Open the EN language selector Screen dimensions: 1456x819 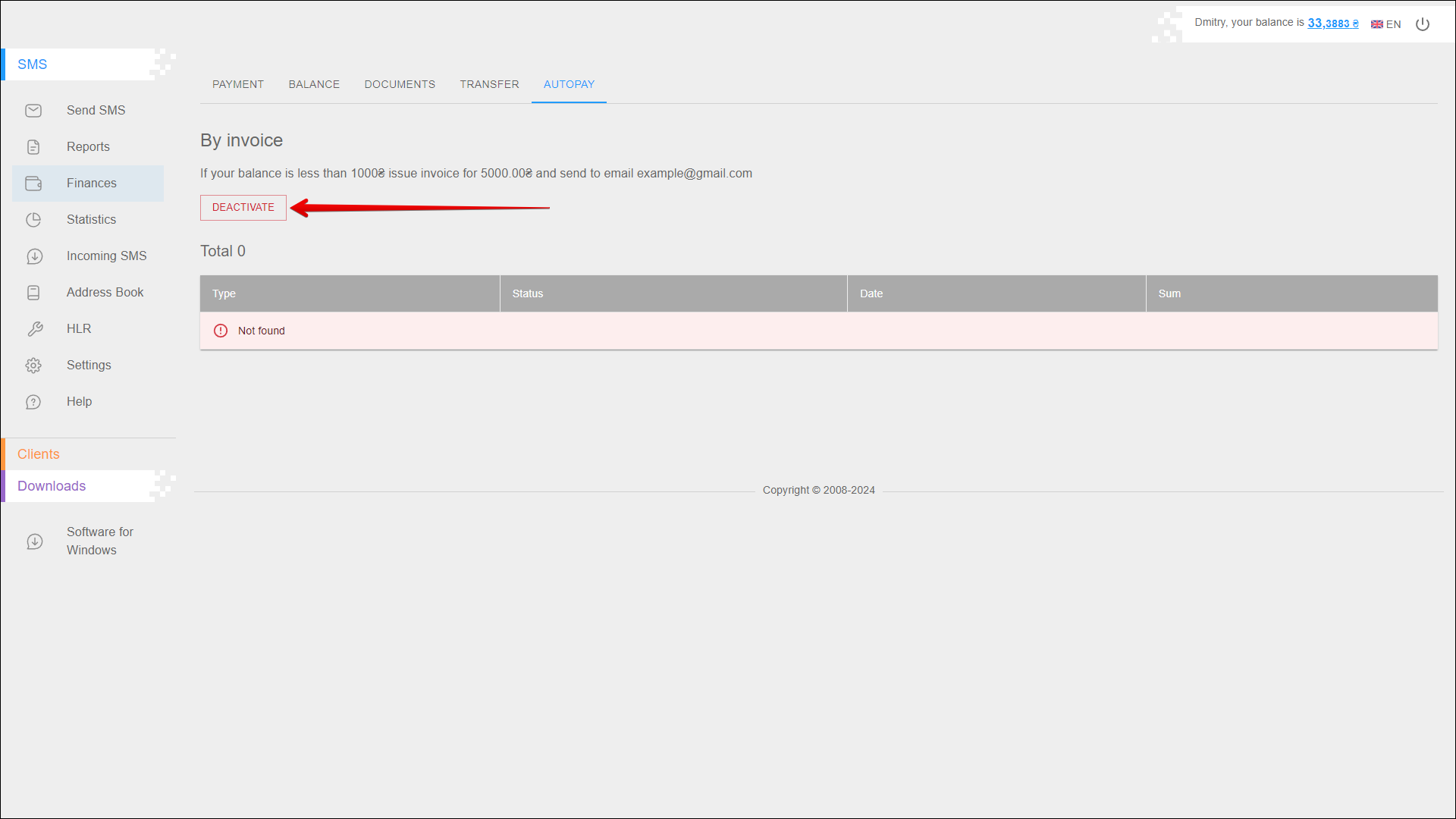click(x=1386, y=24)
